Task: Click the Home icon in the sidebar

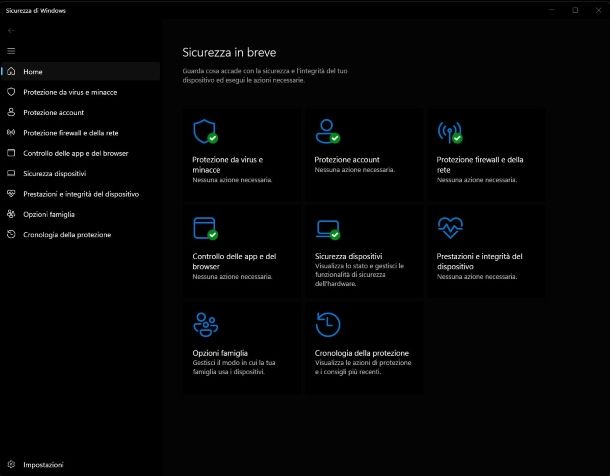Action: click(x=11, y=71)
